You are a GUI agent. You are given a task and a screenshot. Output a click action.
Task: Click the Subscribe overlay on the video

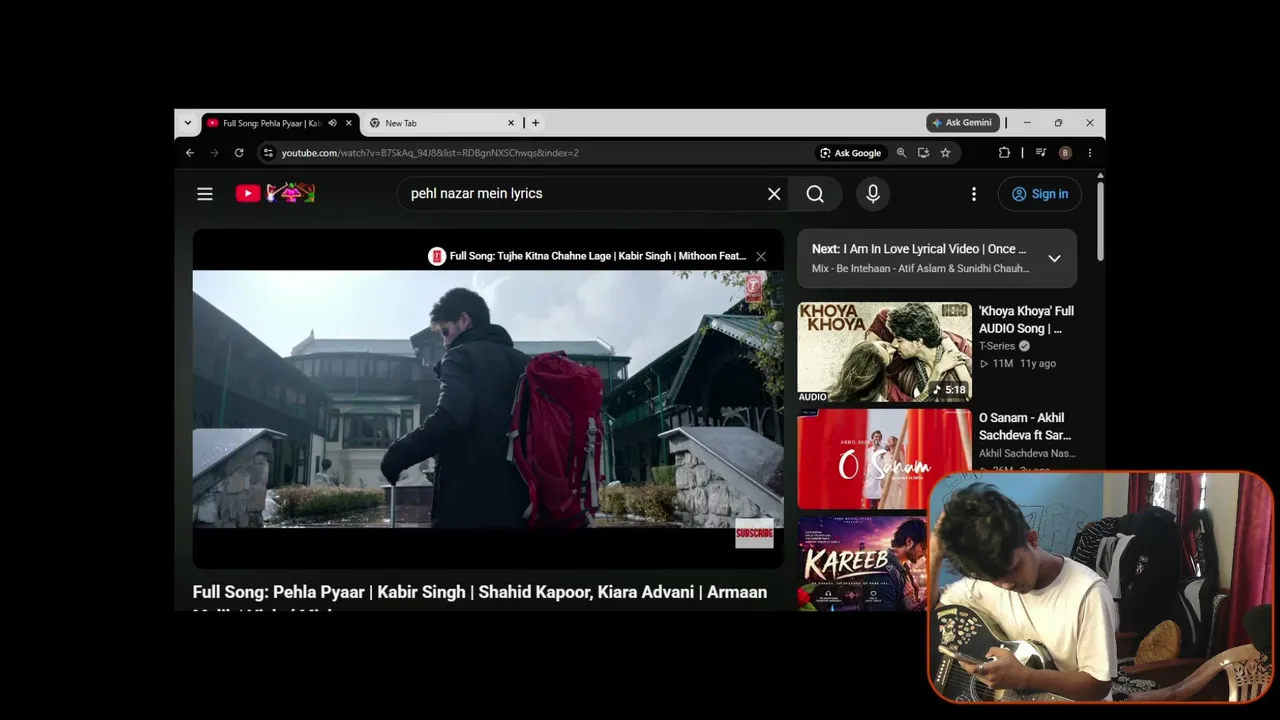(x=755, y=533)
